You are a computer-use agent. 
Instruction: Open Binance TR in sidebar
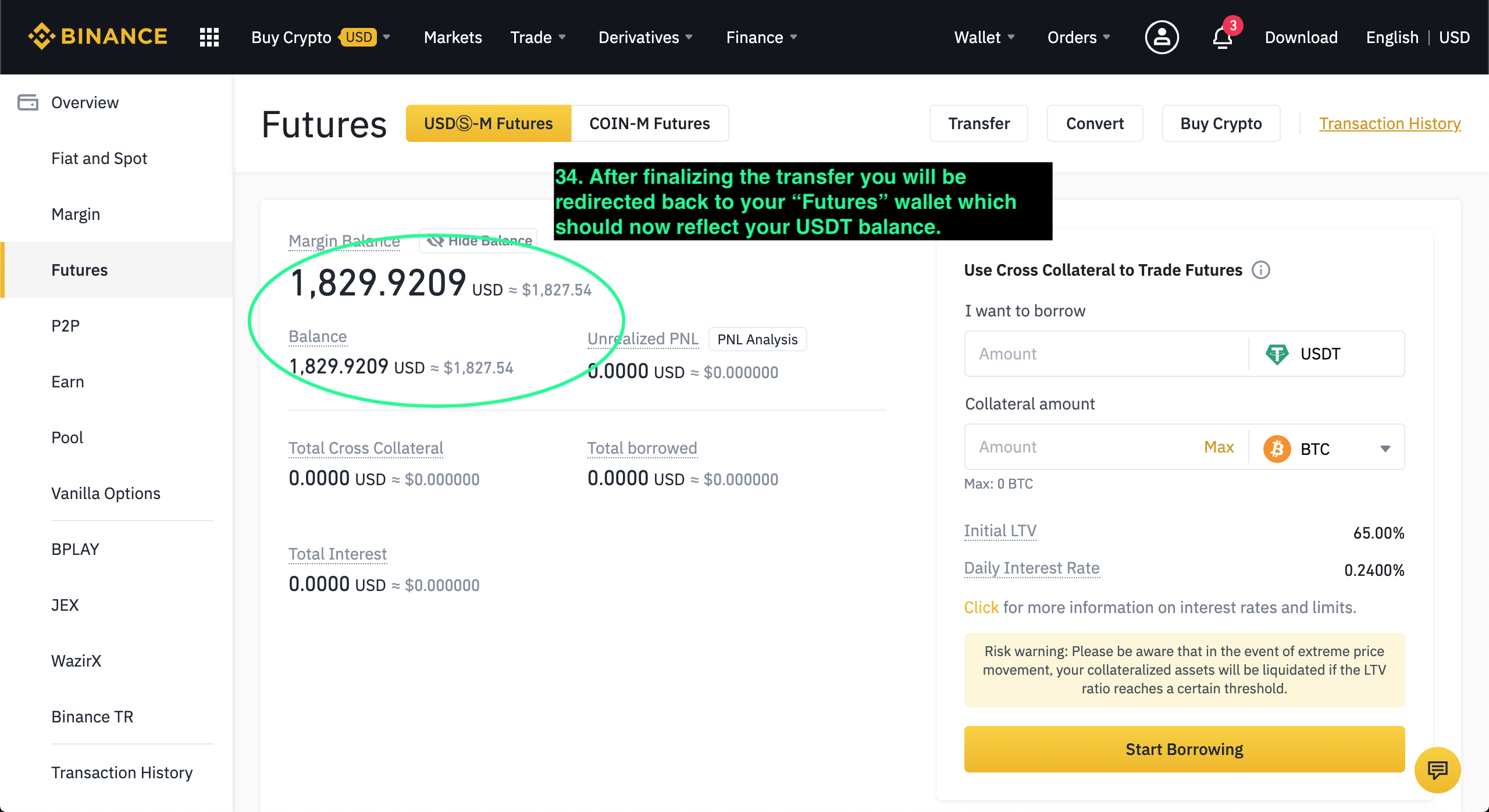[x=116, y=717]
